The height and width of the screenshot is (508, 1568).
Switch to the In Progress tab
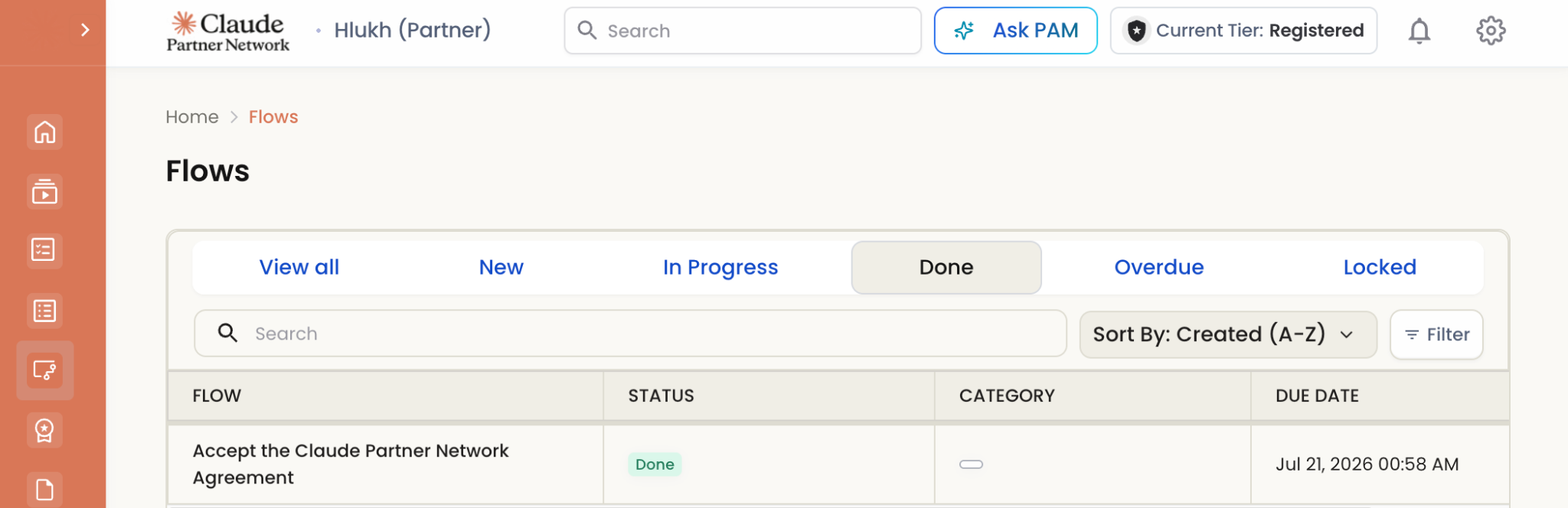[720, 267]
